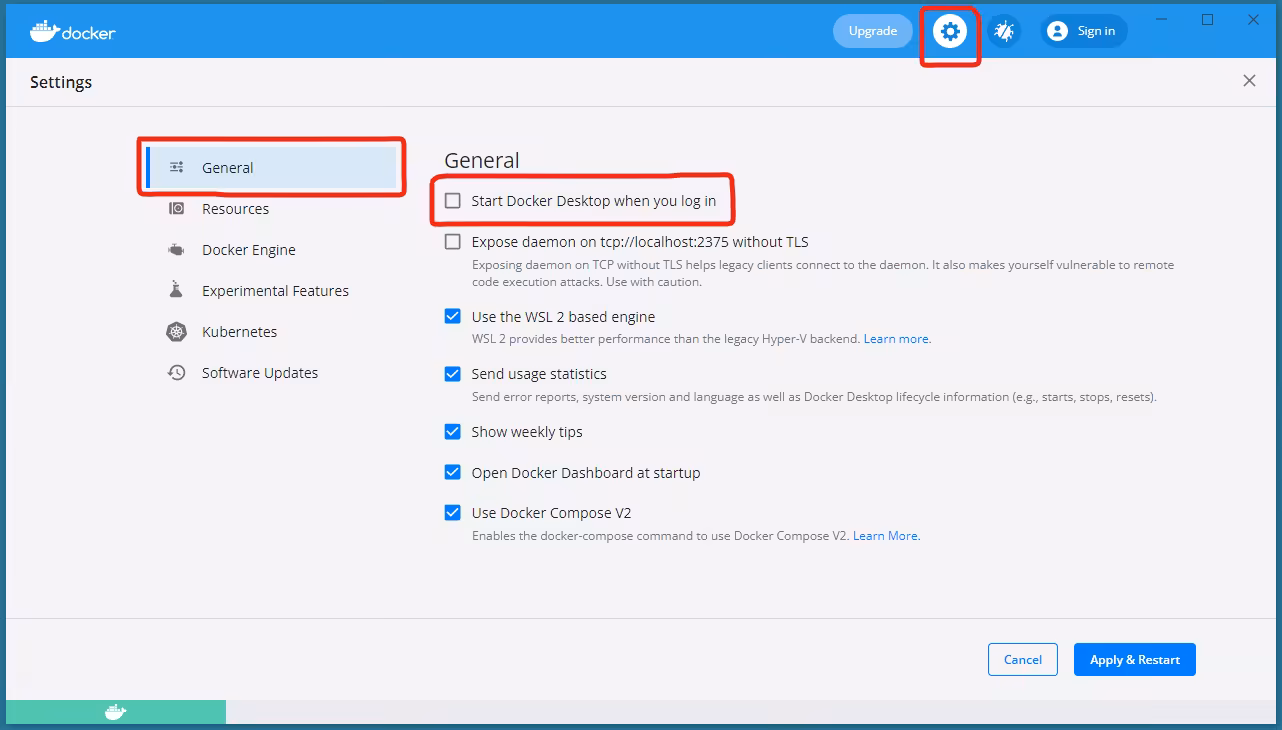Click the 'Exposing daemon on TCP' warning text
The height and width of the screenshot is (730, 1282).
[823, 274]
